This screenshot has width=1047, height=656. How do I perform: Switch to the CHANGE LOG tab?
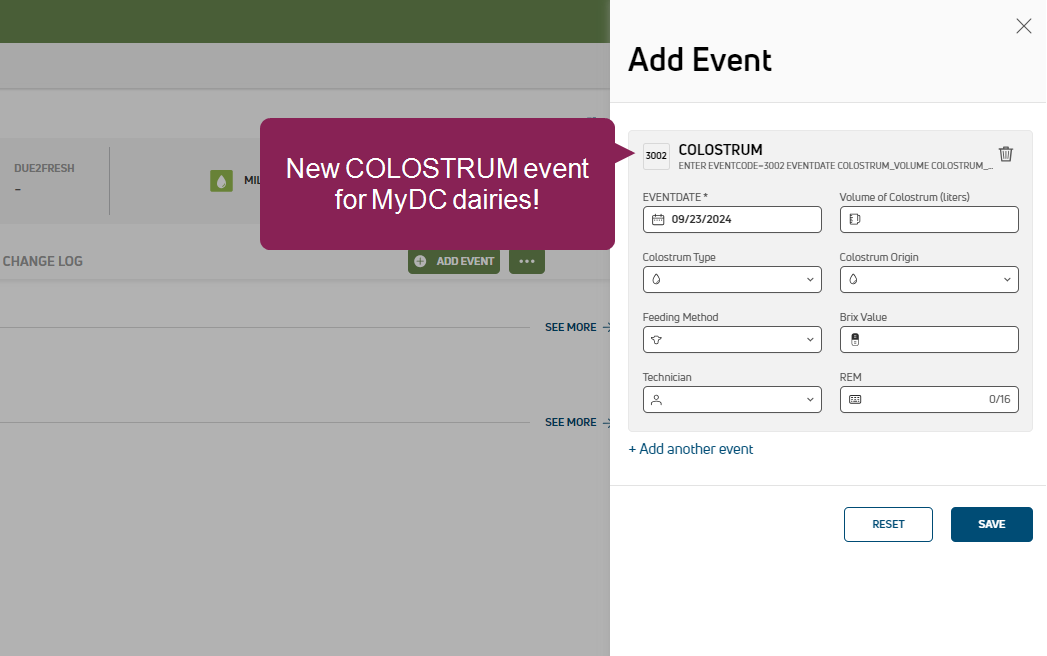43,261
